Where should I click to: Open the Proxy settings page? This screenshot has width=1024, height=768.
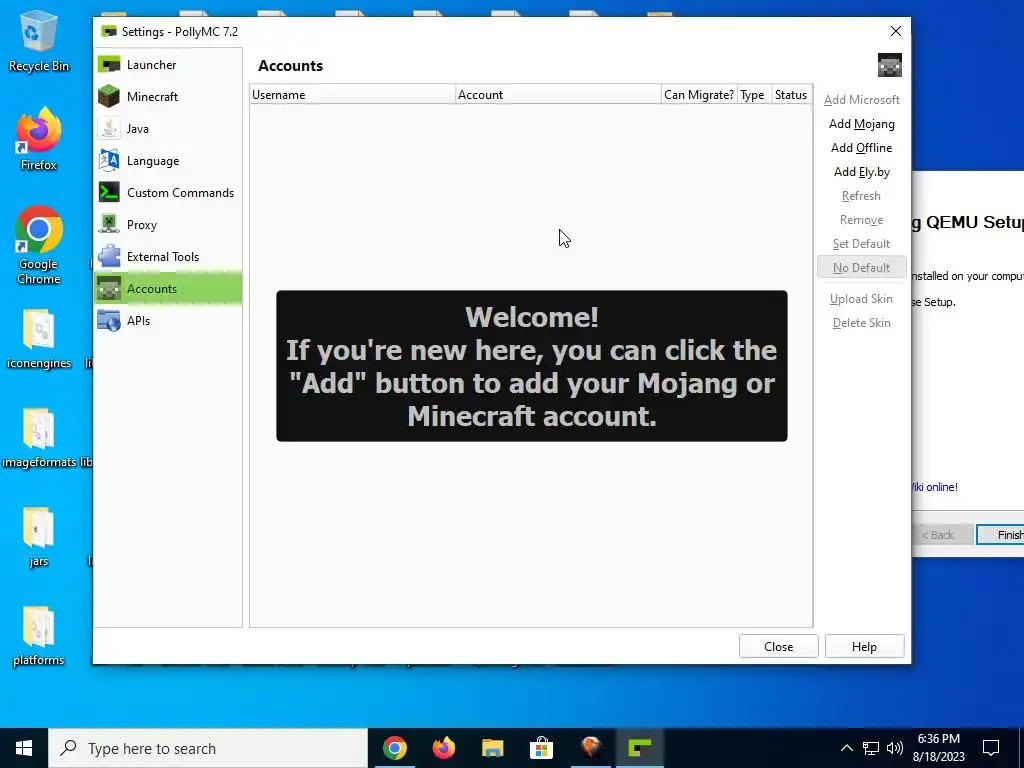pos(168,225)
